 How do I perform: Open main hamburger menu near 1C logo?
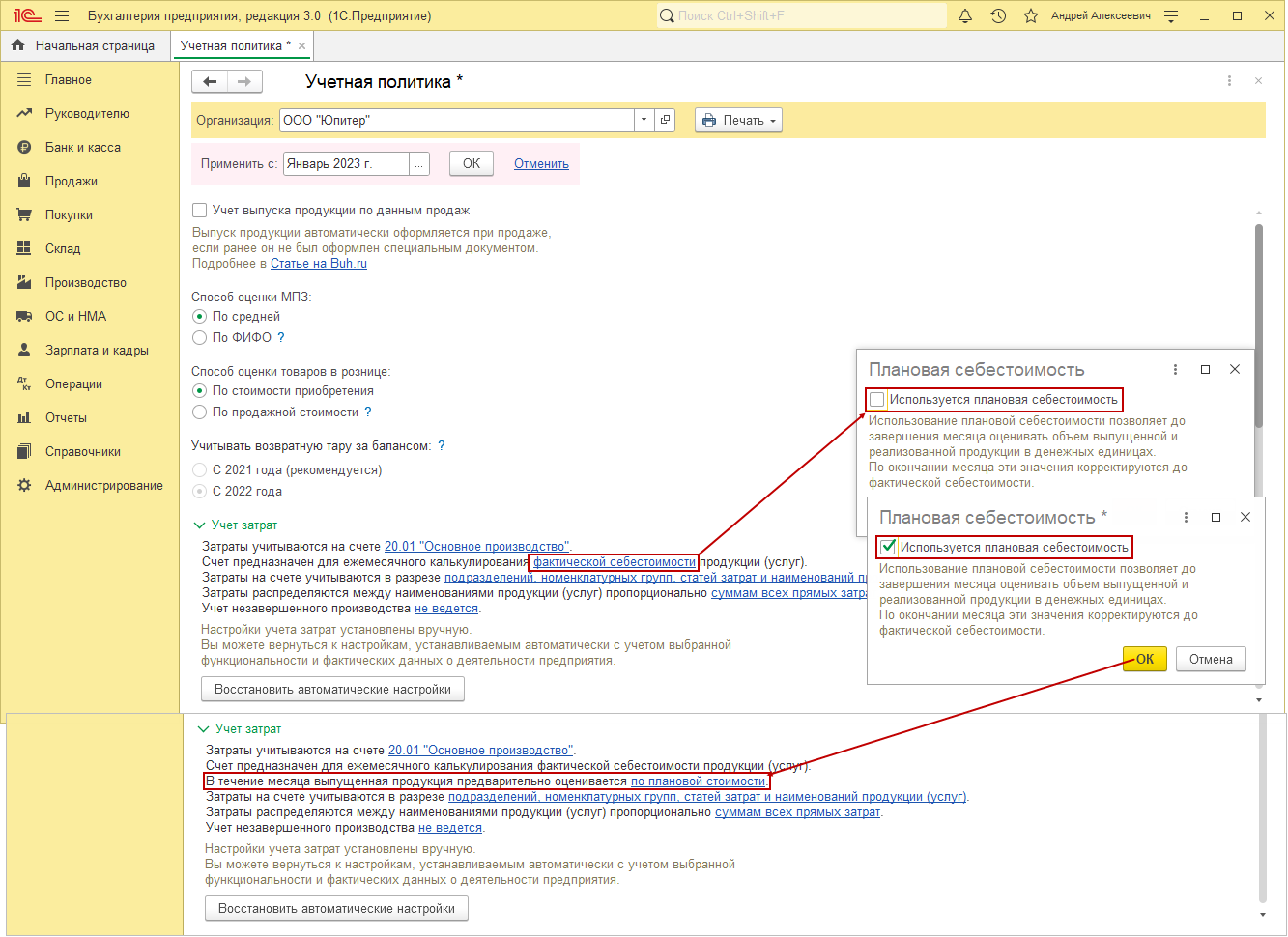62,15
